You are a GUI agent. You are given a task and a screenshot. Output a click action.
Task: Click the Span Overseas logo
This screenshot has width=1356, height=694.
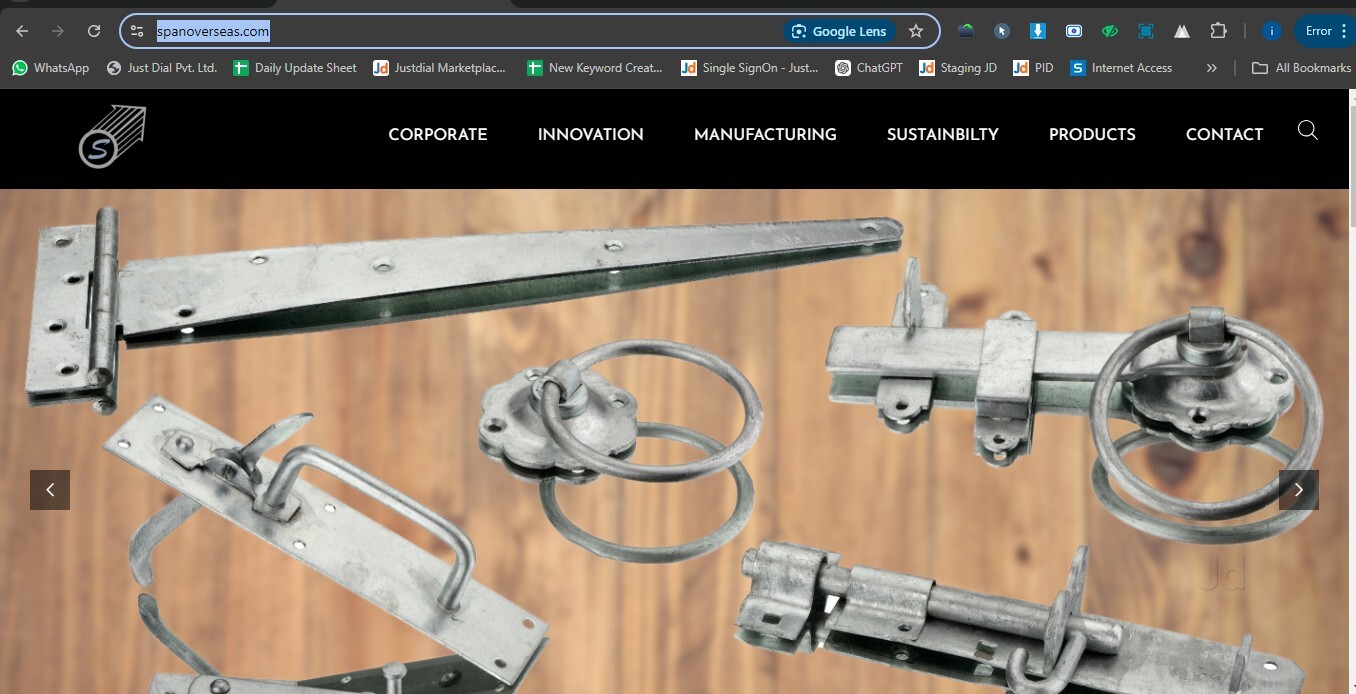click(112, 136)
